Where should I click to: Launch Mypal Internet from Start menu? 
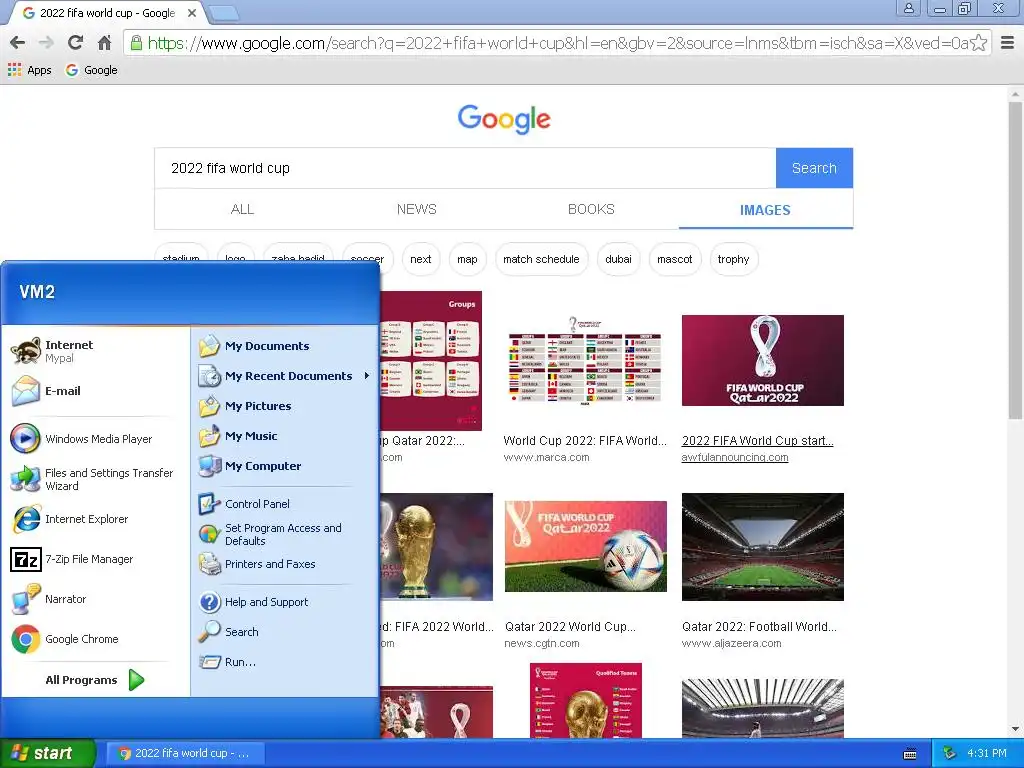pos(95,351)
